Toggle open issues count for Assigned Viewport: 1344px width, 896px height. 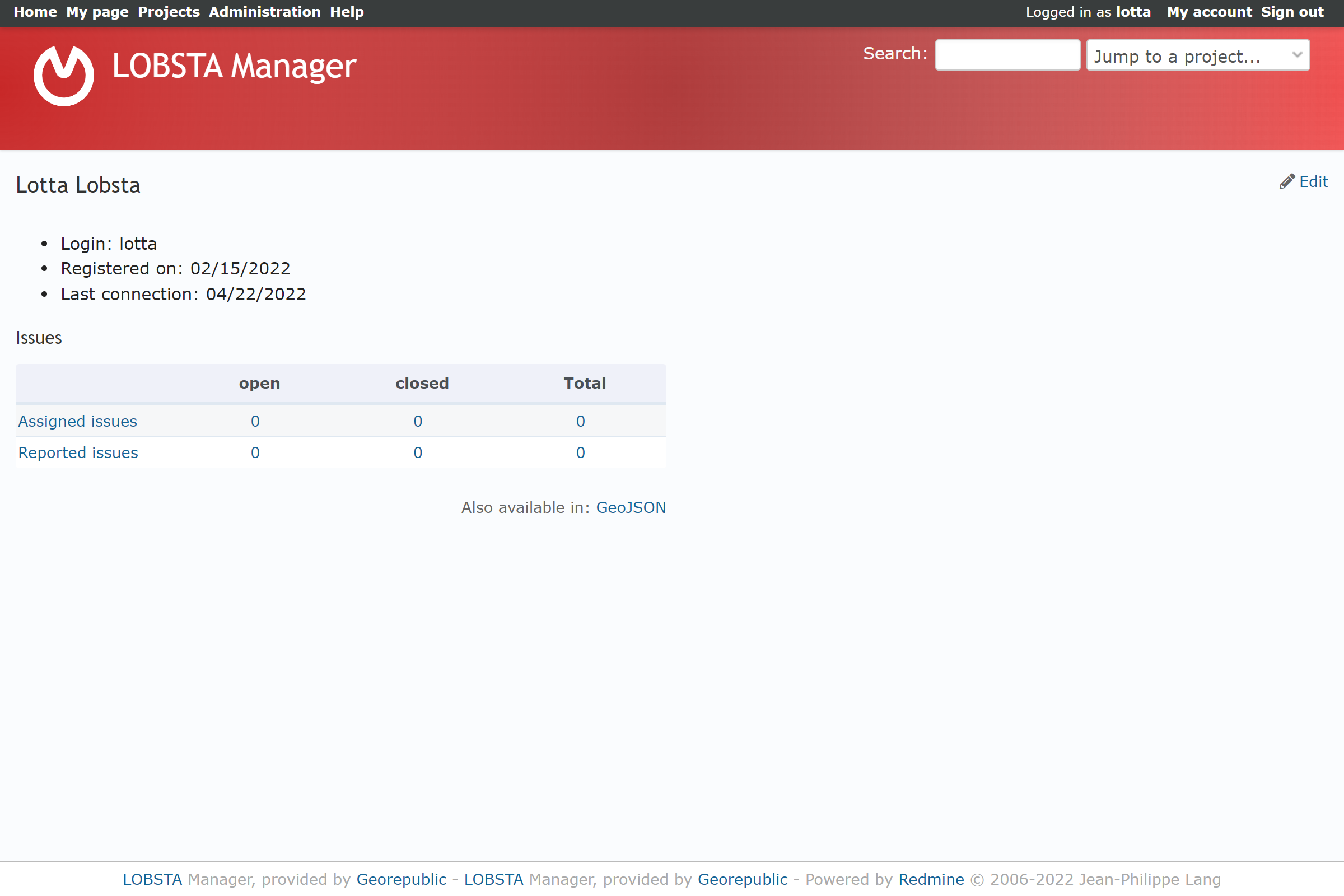click(256, 420)
